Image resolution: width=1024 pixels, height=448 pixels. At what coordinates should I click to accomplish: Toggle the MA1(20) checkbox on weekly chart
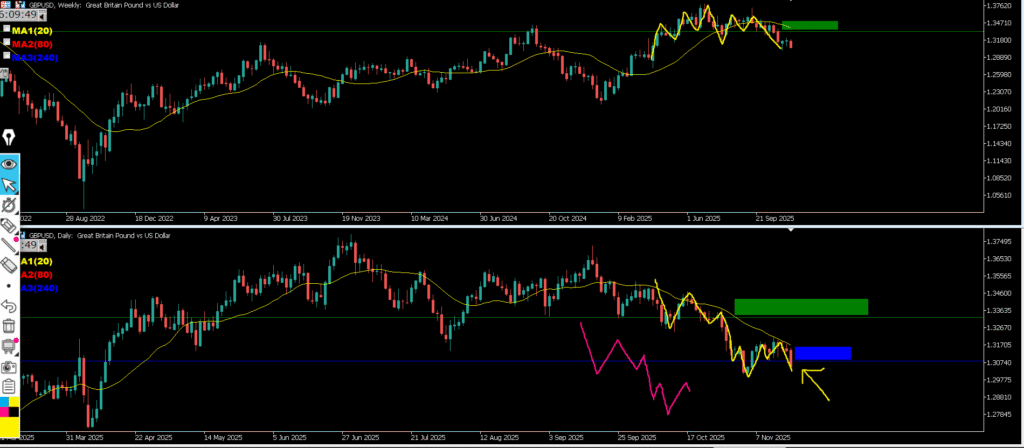pyautogui.click(x=8, y=30)
